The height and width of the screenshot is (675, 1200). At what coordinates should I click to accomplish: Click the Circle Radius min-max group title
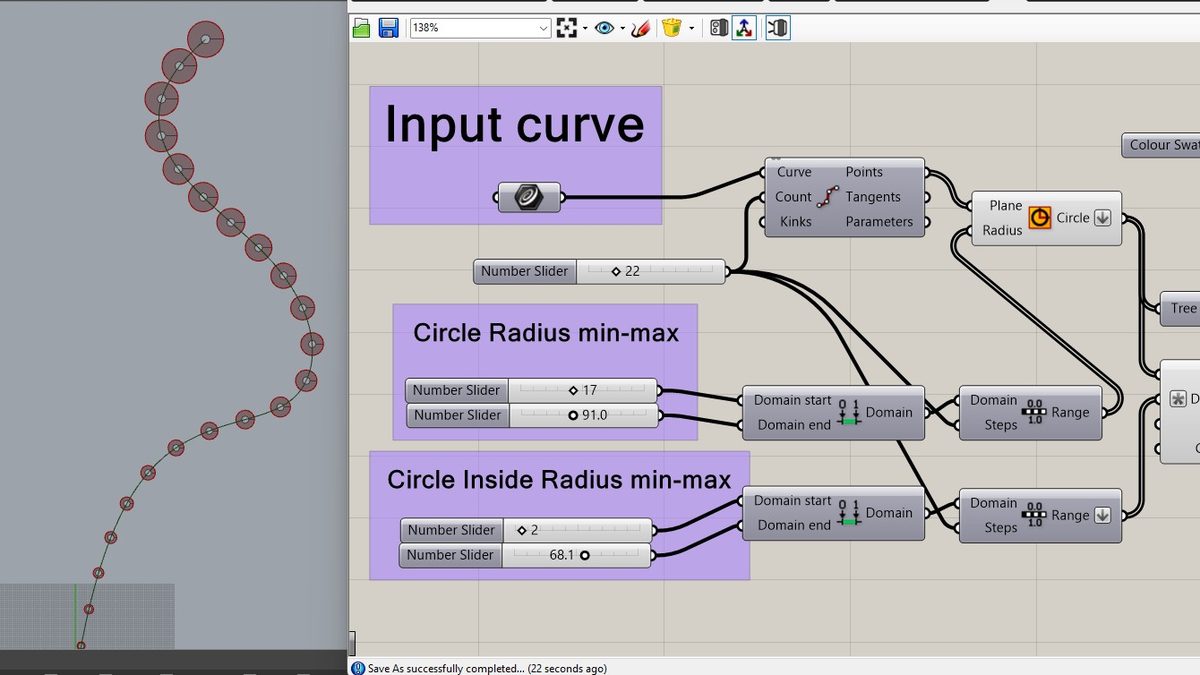pos(546,333)
